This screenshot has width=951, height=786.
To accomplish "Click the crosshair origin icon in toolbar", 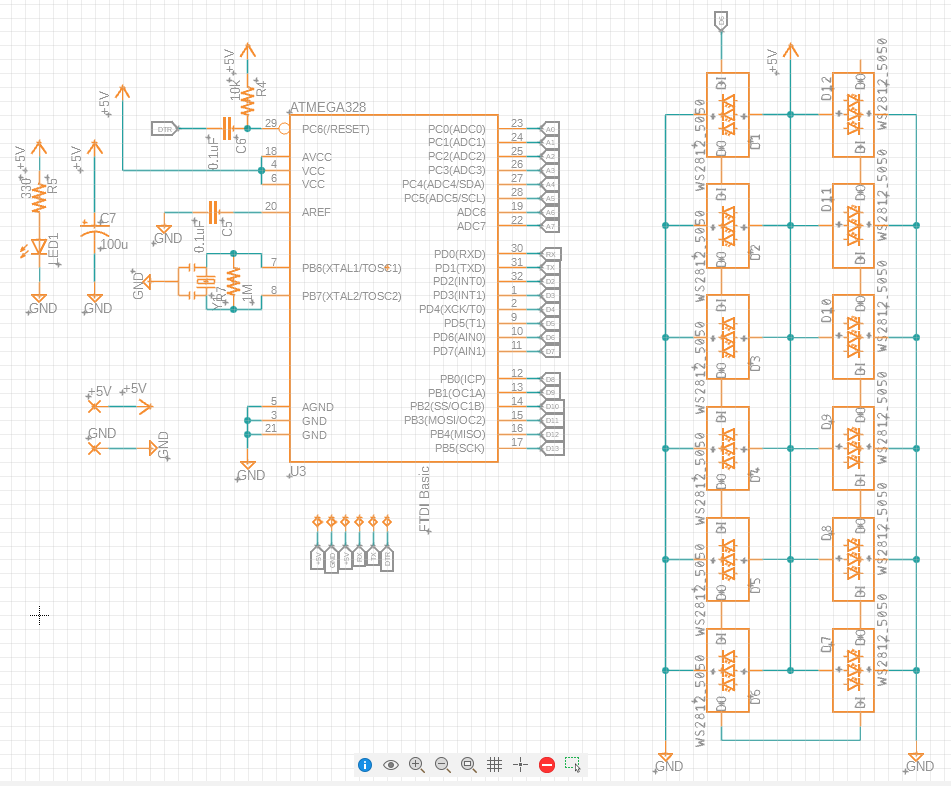I will point(520,765).
